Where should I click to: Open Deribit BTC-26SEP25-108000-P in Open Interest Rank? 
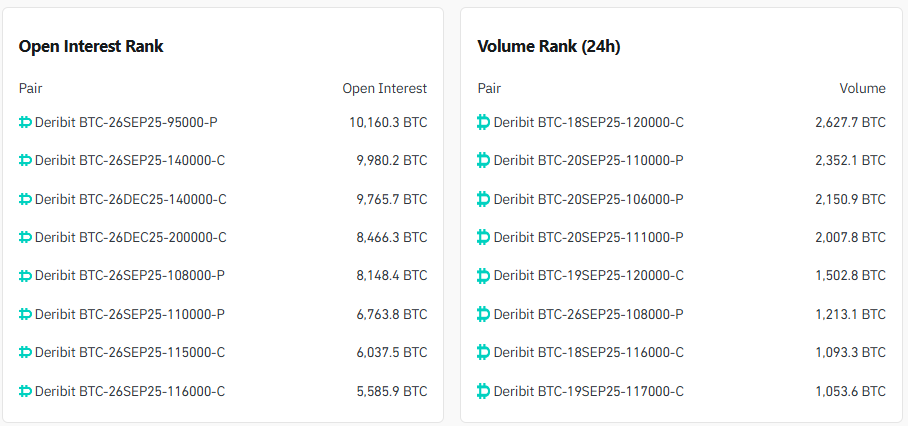130,276
